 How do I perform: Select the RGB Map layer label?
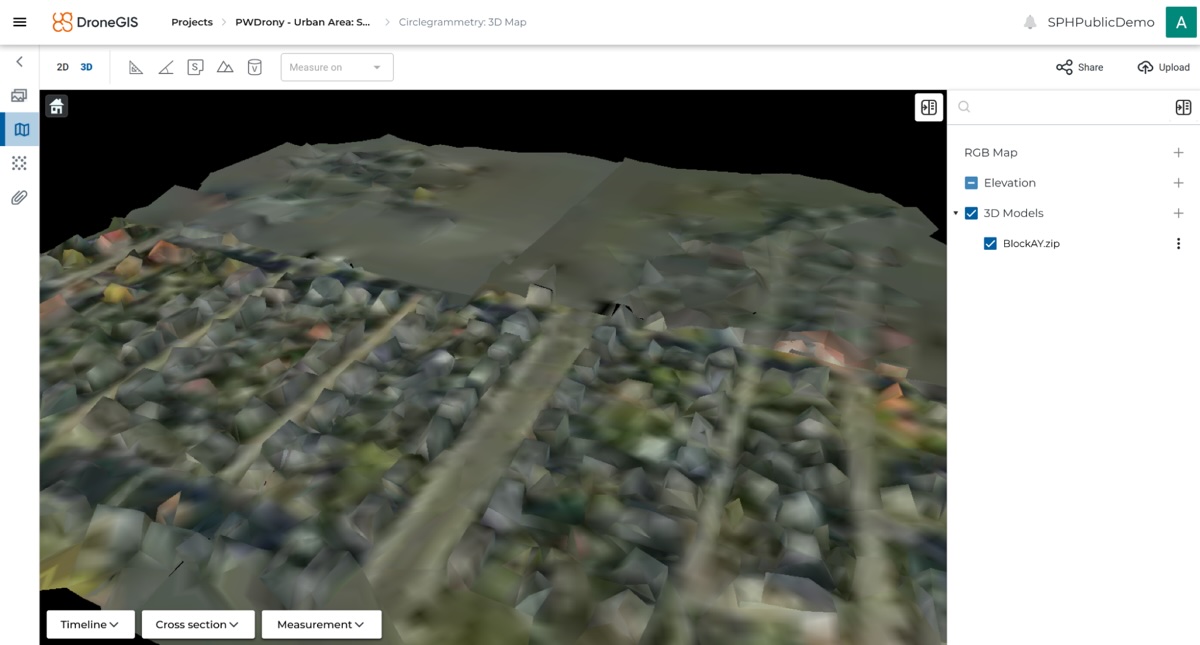tap(991, 153)
